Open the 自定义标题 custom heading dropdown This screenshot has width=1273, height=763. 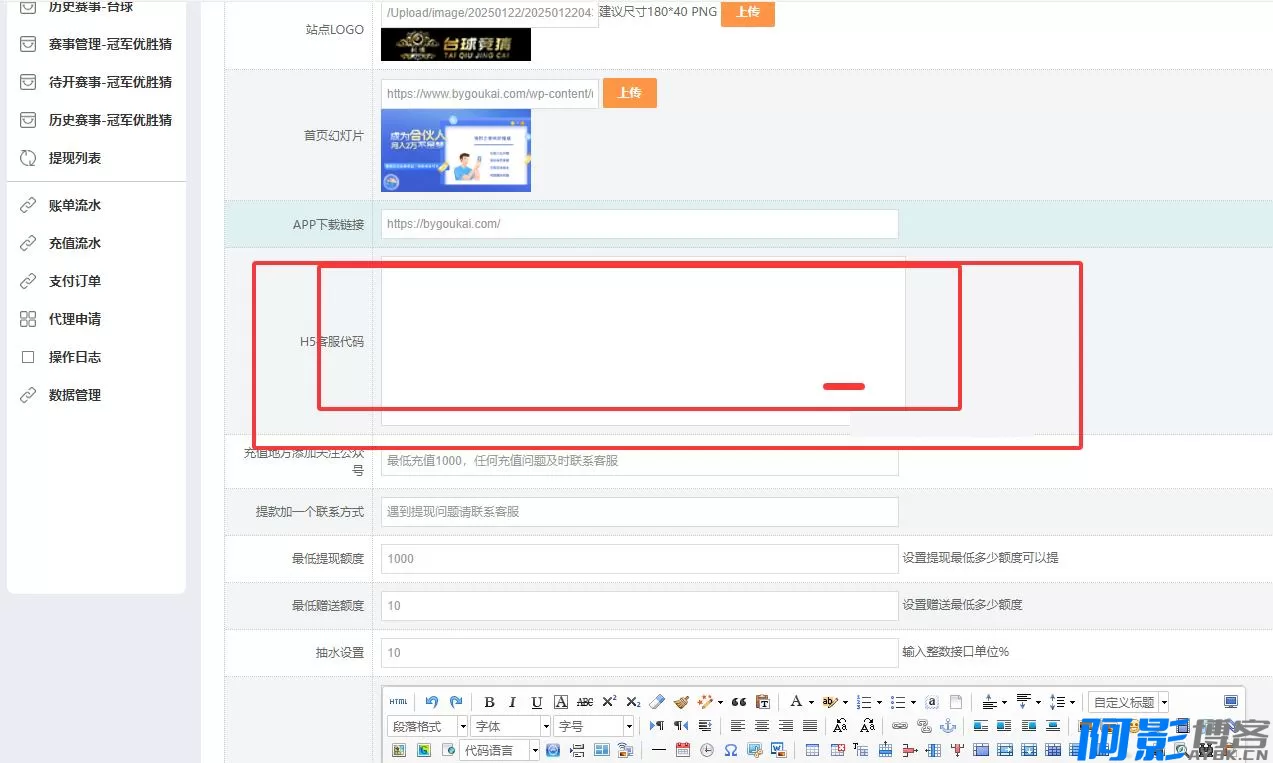[1128, 702]
